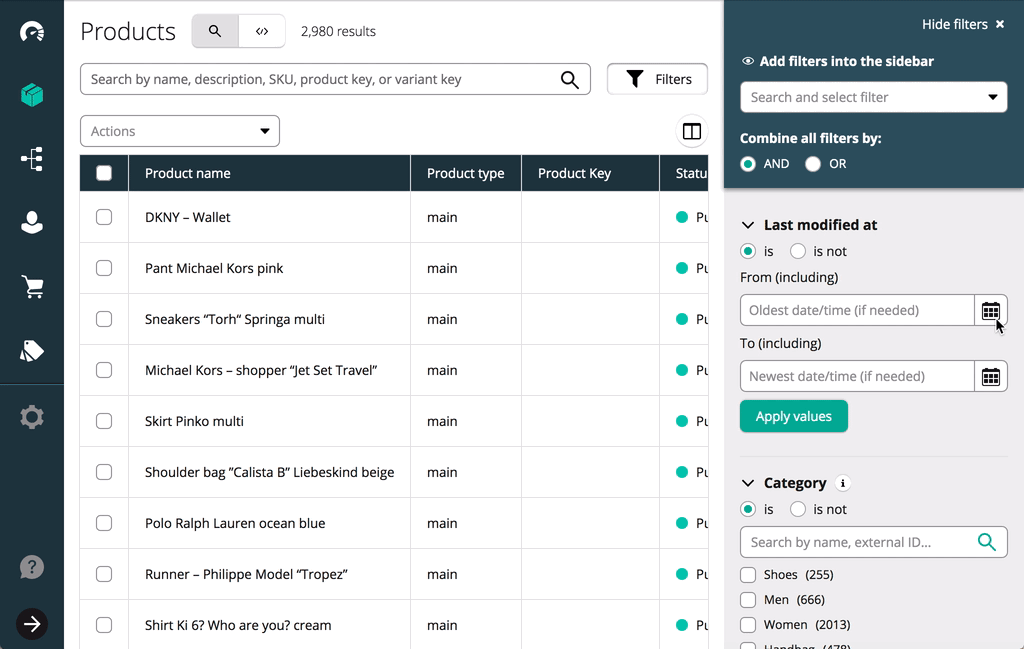Open the Categories tree icon in sidebar
The width and height of the screenshot is (1024, 649).
[32, 159]
